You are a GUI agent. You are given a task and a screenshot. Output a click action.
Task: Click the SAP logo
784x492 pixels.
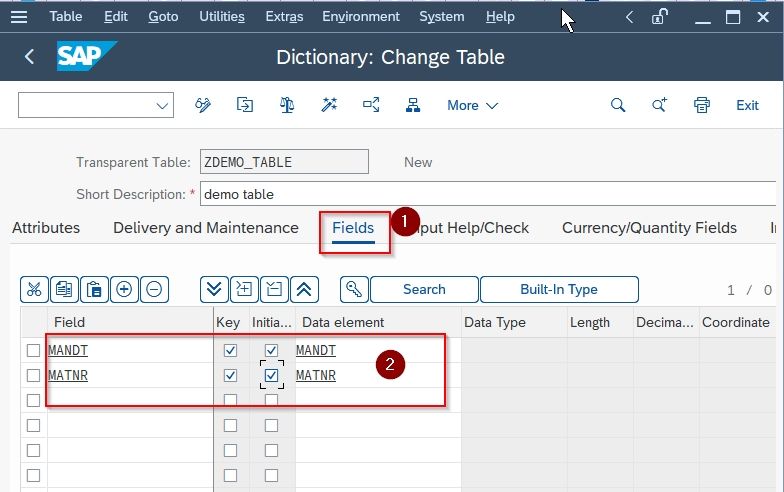point(86,56)
